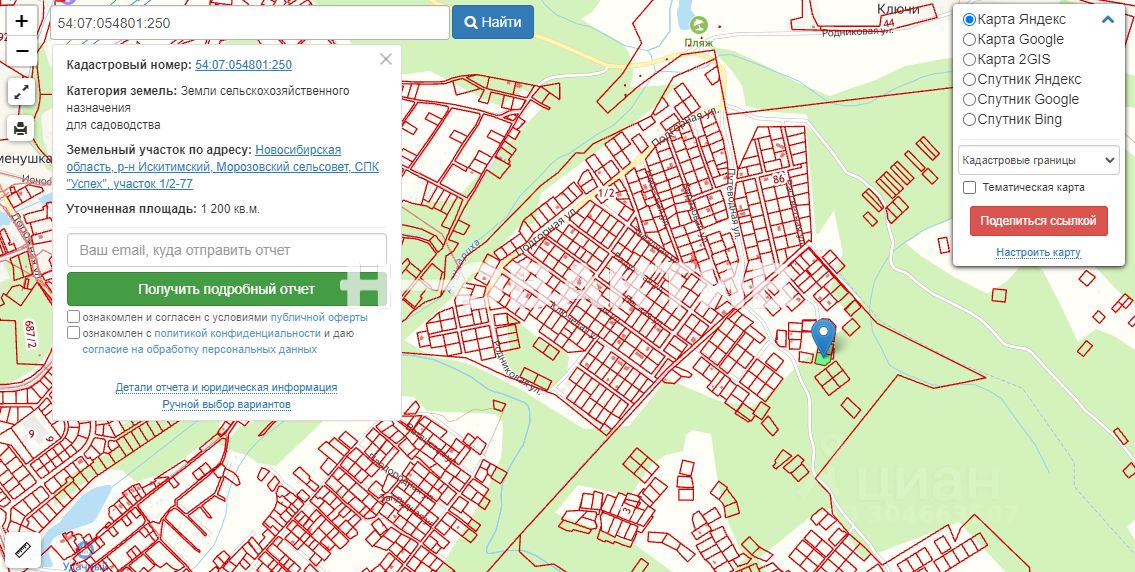The width and height of the screenshot is (1135, 572).
Task: Open cadastral number link 54:07:054801:250
Action: (243, 64)
